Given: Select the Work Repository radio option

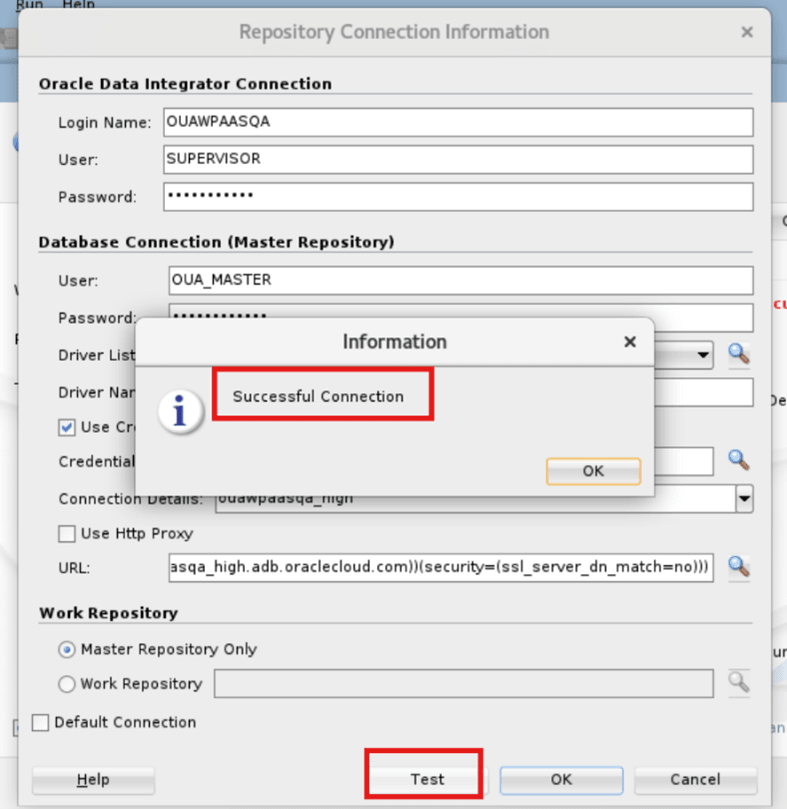Looking at the screenshot, I should coord(67,684).
